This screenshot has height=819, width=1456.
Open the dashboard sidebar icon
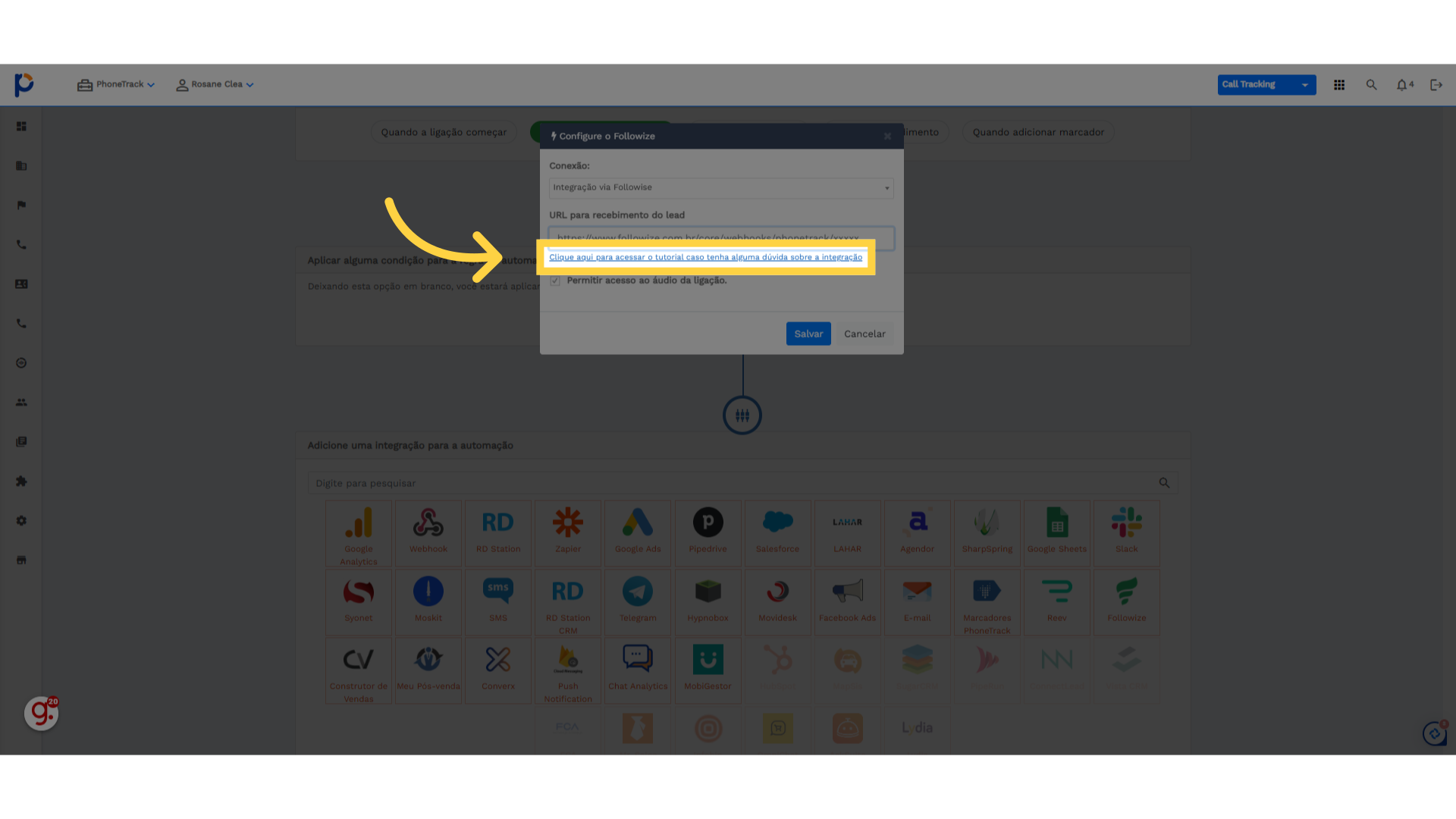[21, 127]
